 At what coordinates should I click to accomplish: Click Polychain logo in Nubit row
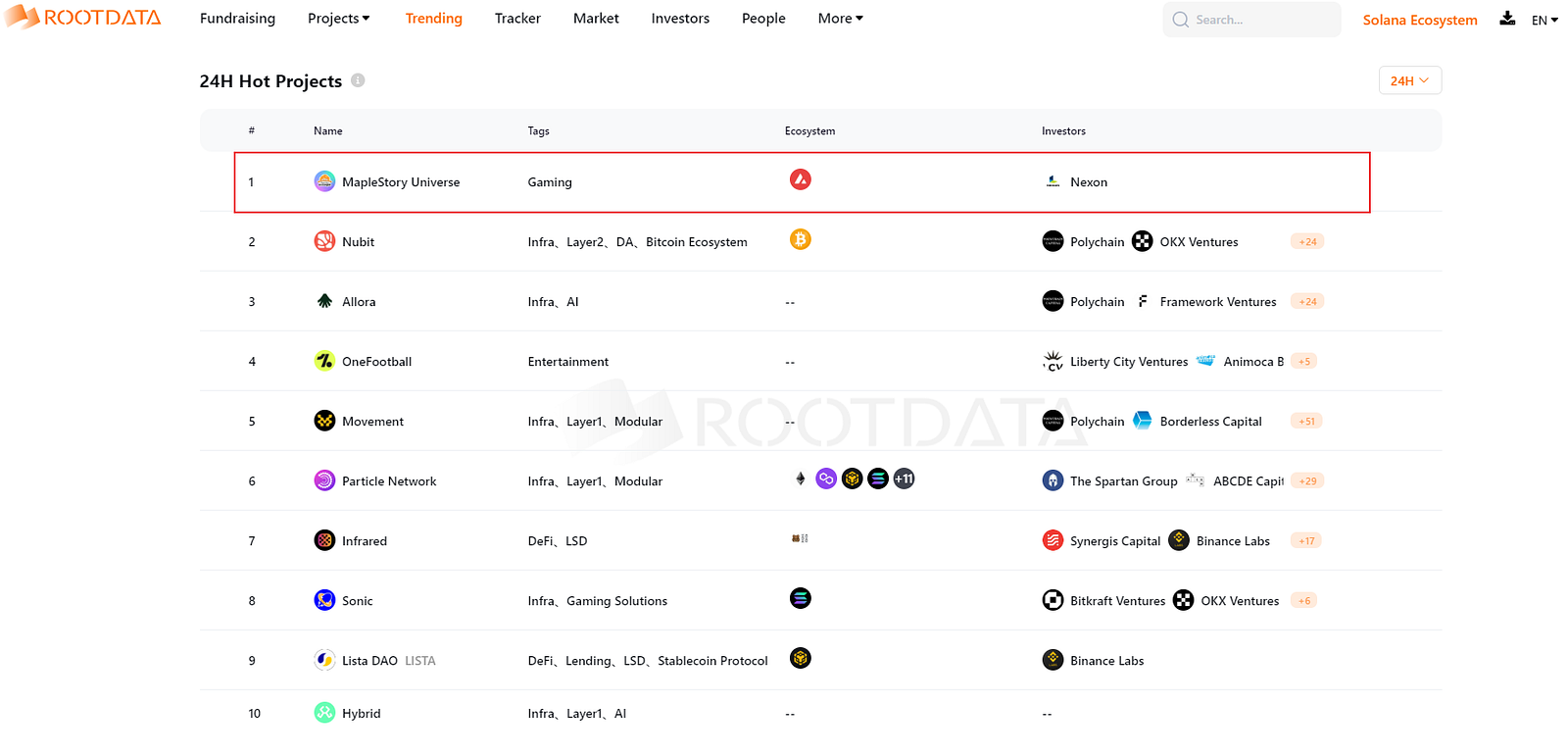[1053, 241]
